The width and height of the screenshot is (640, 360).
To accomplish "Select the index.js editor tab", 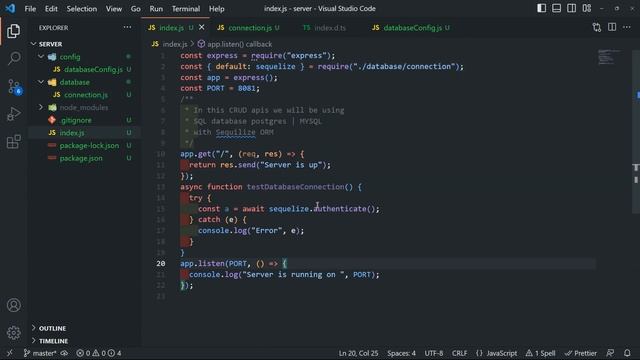I will pos(171,28).
